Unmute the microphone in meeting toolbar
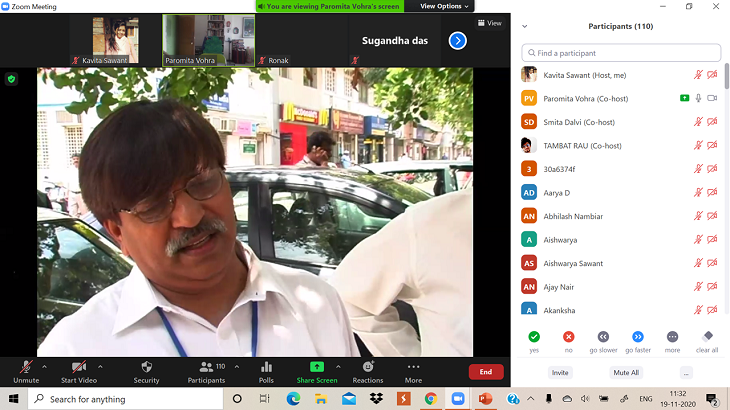 (x=26, y=367)
